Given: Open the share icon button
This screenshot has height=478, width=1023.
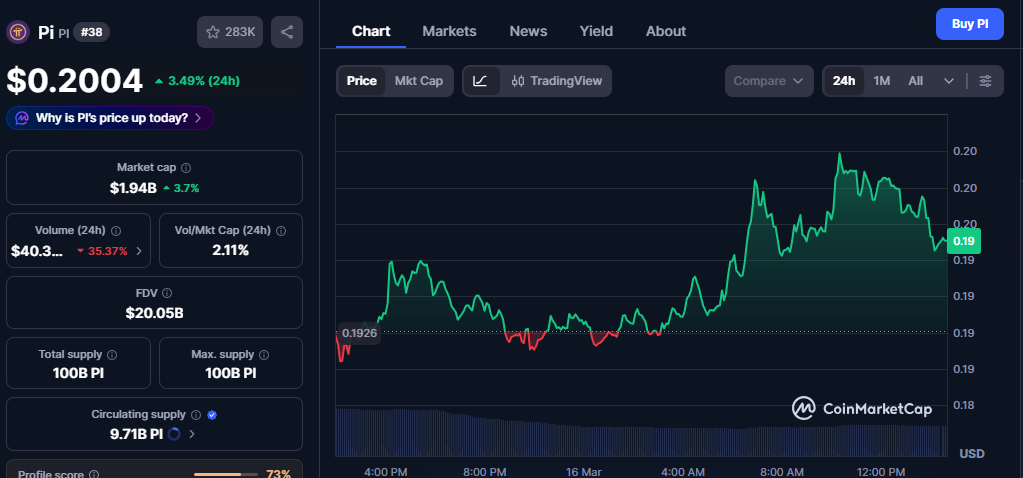Looking at the screenshot, I should click(x=287, y=32).
